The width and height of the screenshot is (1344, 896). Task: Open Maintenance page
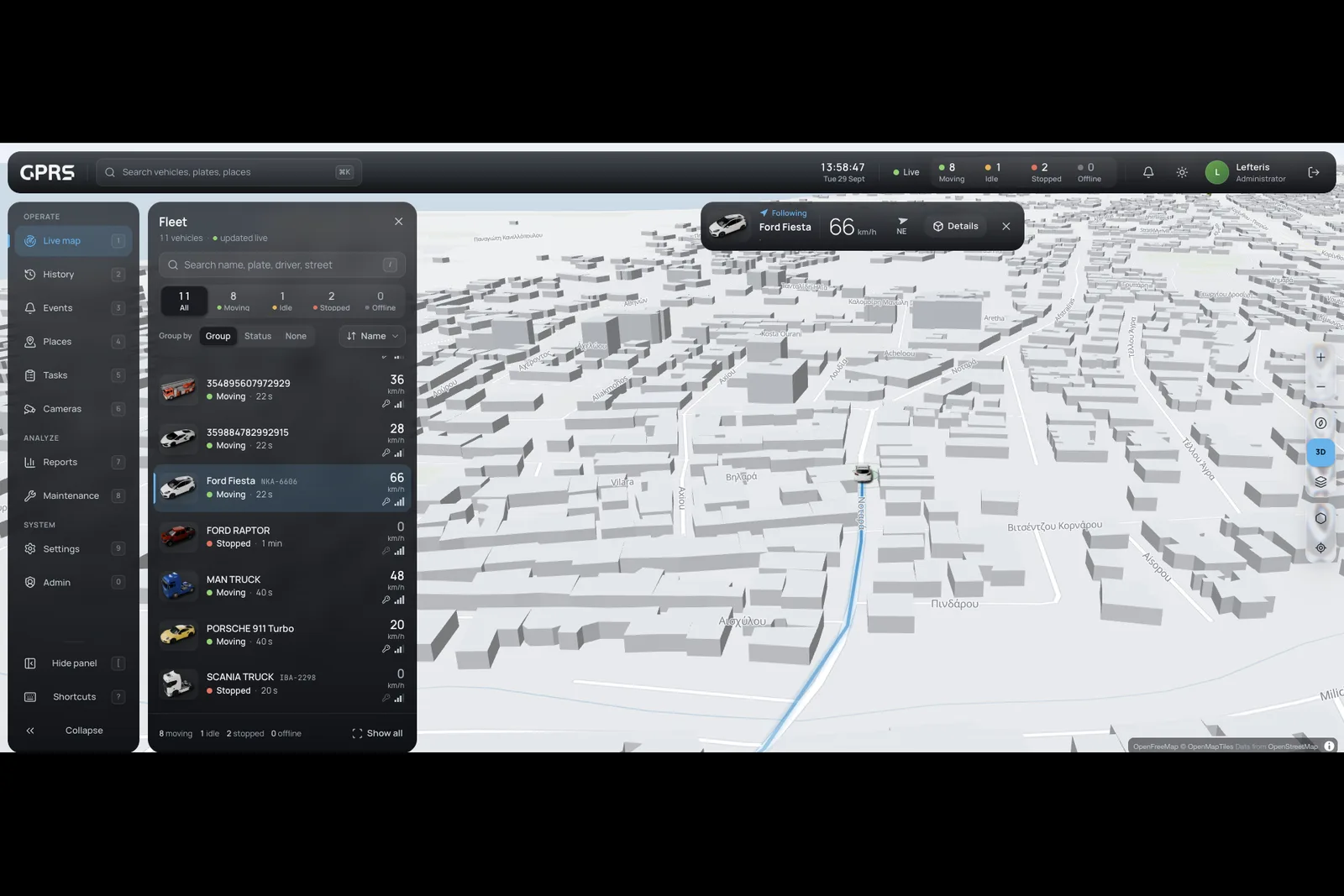pos(73,495)
